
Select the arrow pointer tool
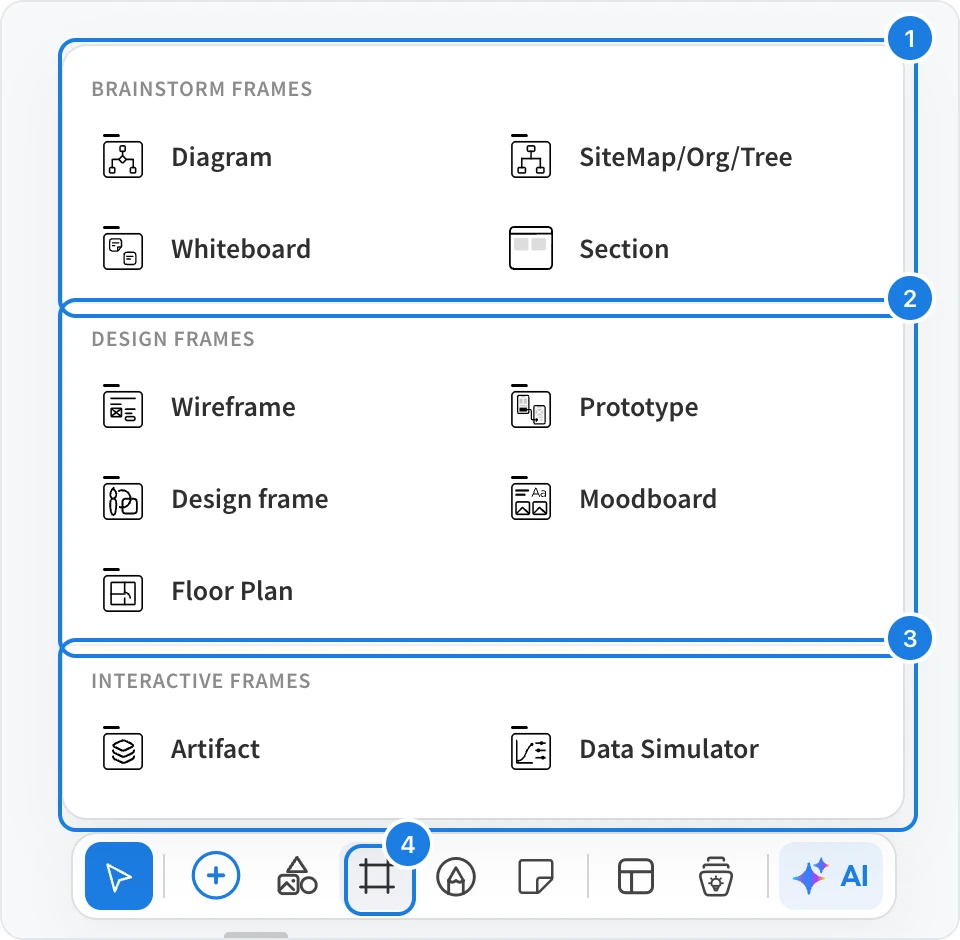pyautogui.click(x=119, y=876)
